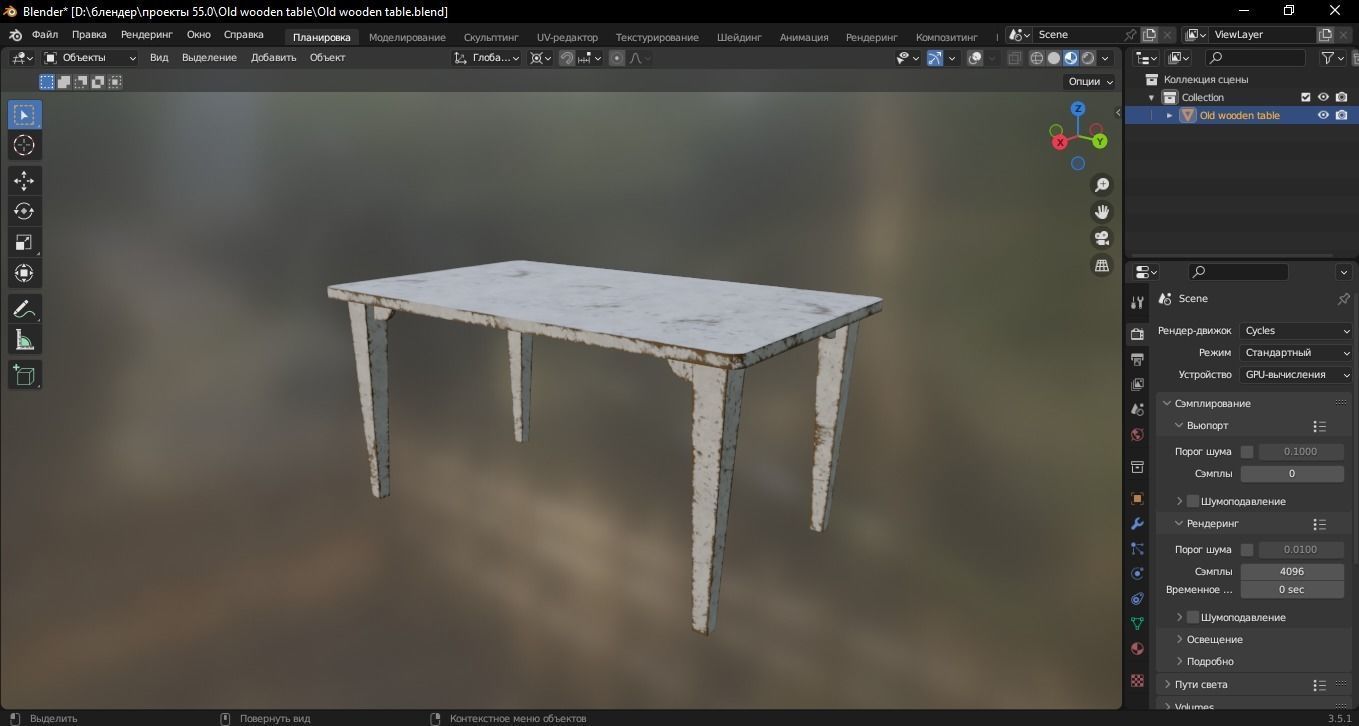The image size is (1359, 726).
Task: Enable viewport noise threshold checkbox
Action: pos(1247,452)
